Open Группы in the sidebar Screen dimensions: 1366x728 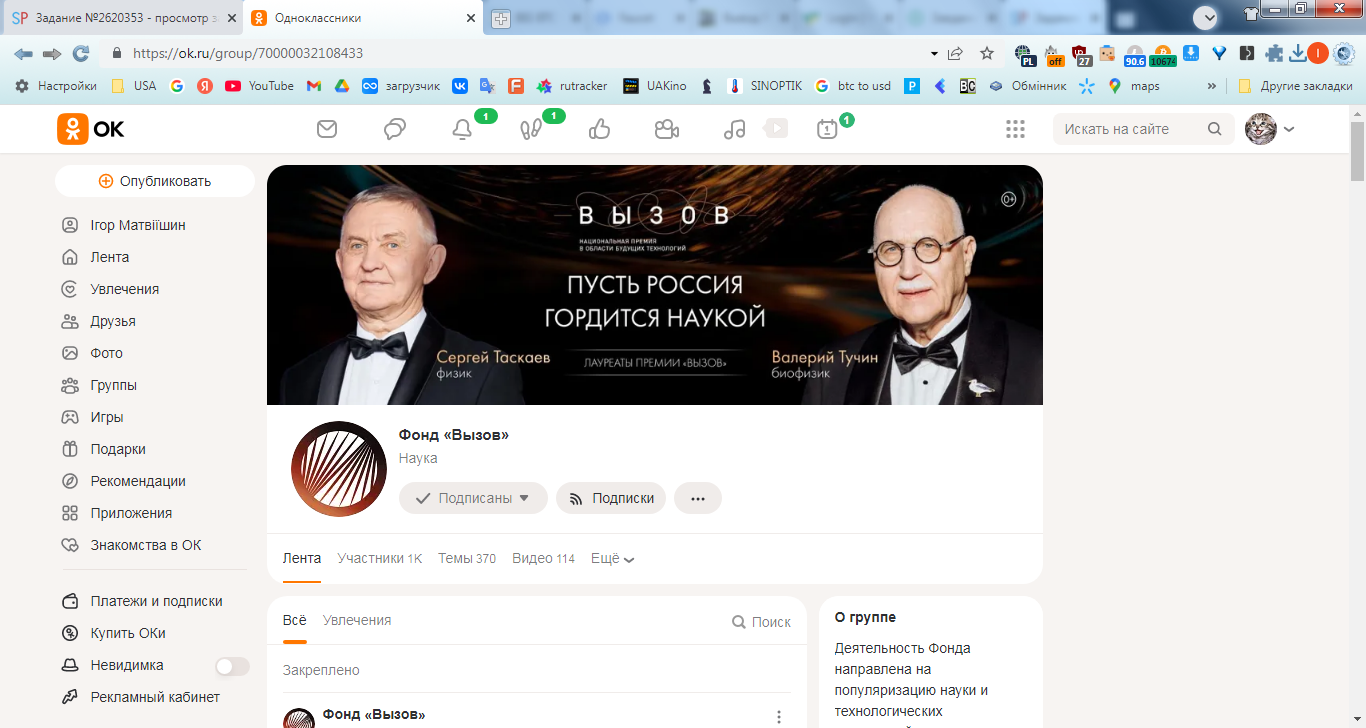(114, 385)
